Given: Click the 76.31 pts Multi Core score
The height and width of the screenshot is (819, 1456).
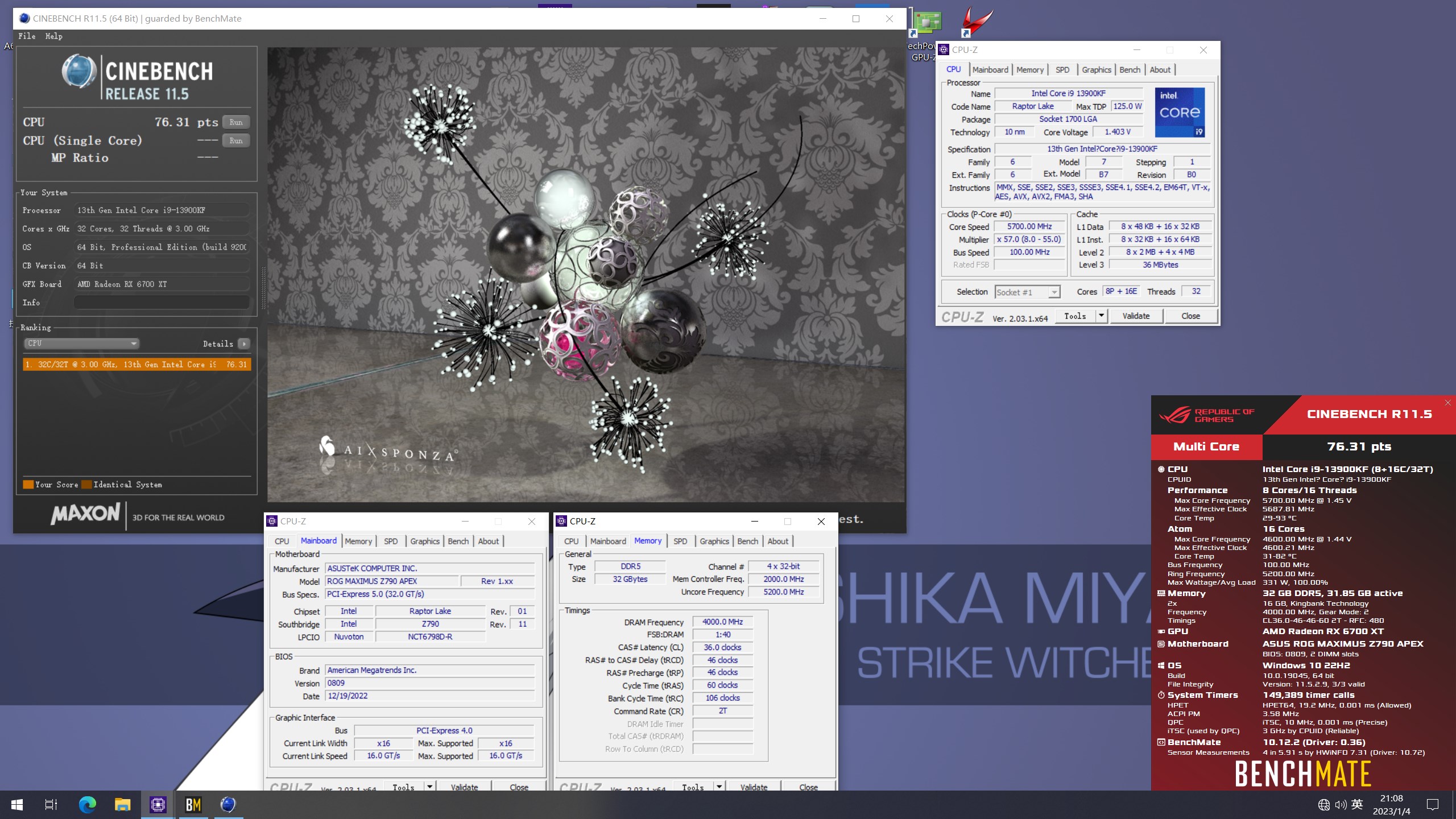Looking at the screenshot, I should click(x=1359, y=446).
